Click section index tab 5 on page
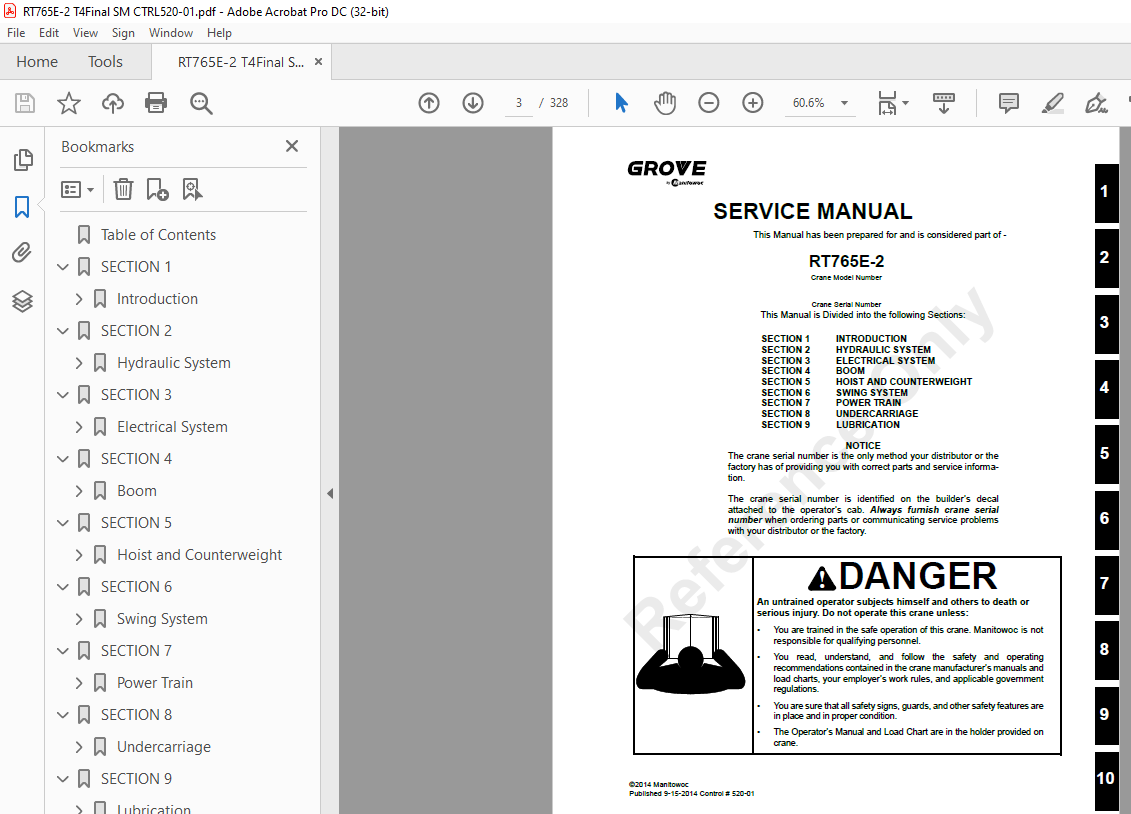Screen dimensions: 1131x814 pos(1106,454)
